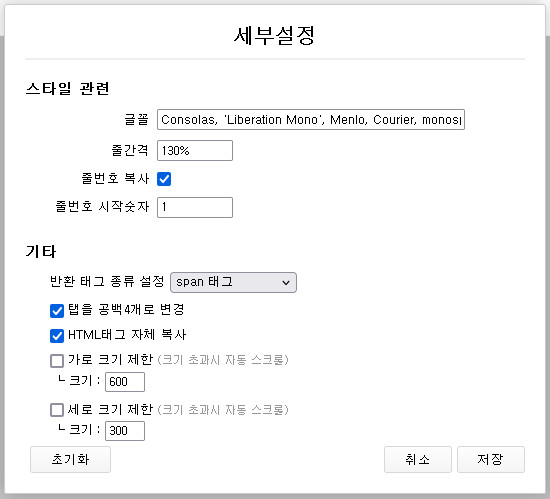Click the 스타일 관련 section heading
Screen dimensions: 550x499
tap(67, 88)
